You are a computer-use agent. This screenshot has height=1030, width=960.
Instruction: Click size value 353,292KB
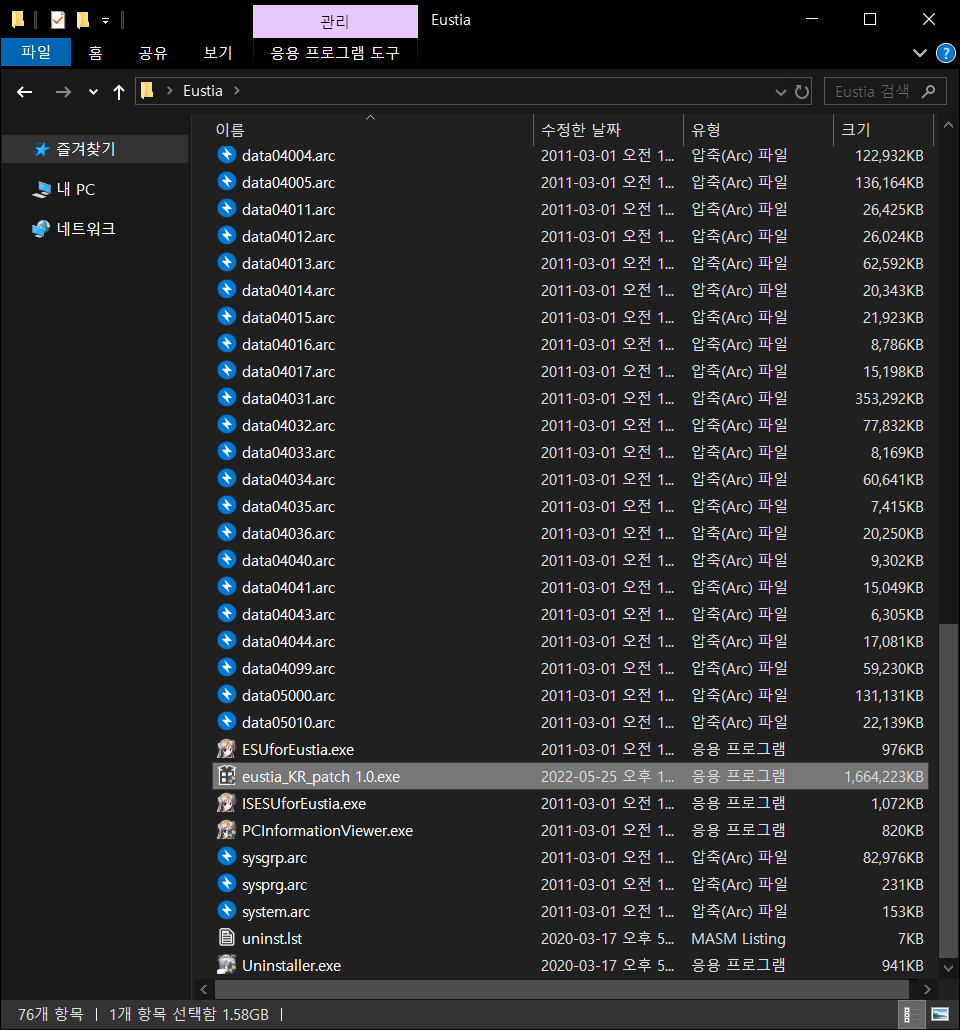coord(889,398)
